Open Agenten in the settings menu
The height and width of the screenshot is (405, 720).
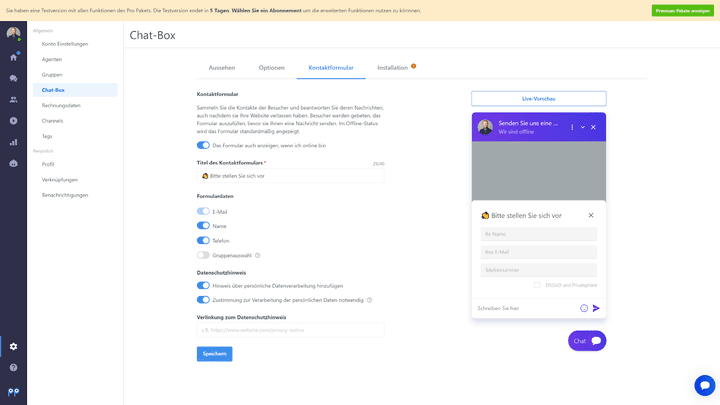click(x=52, y=60)
